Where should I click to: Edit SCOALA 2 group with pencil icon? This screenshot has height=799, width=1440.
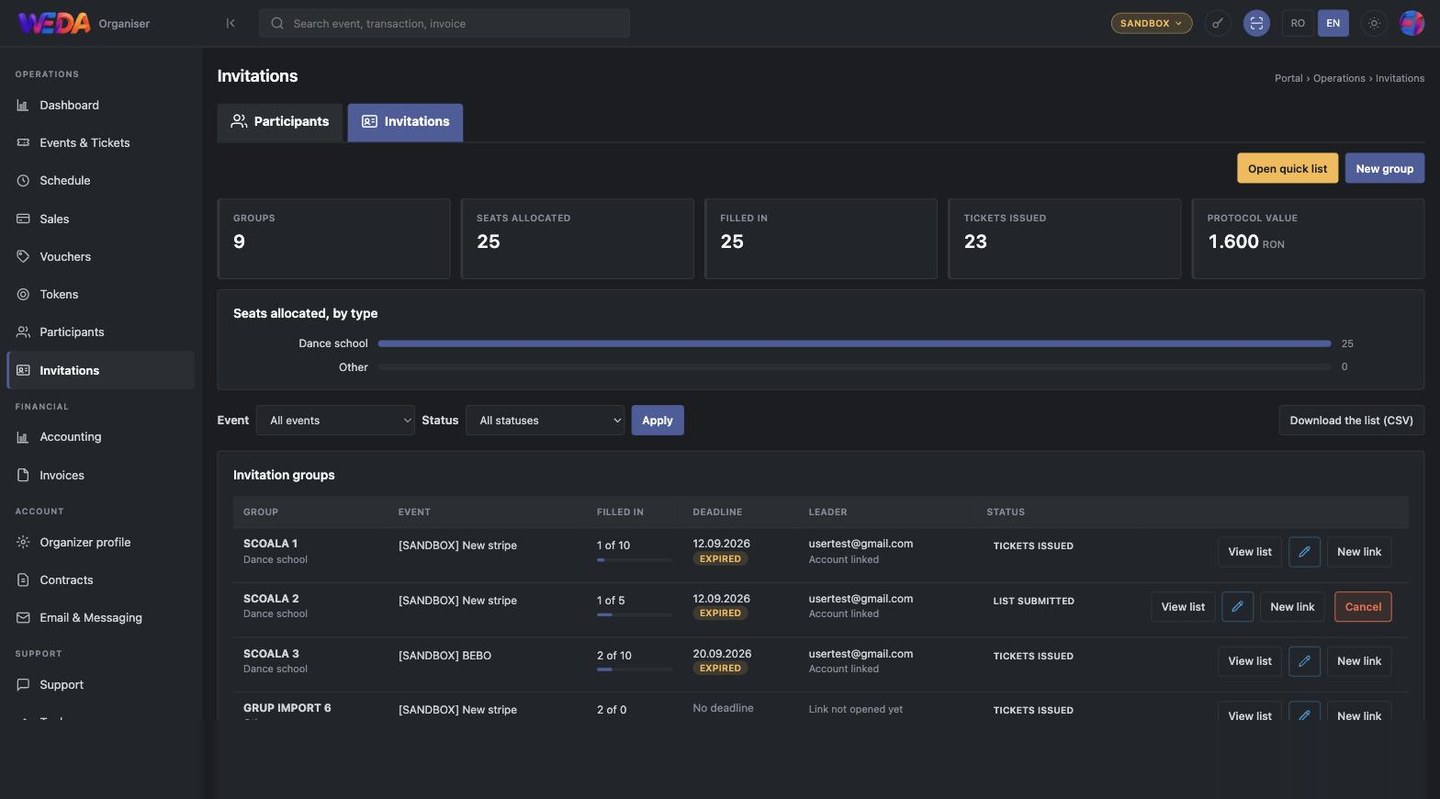[x=1237, y=607]
